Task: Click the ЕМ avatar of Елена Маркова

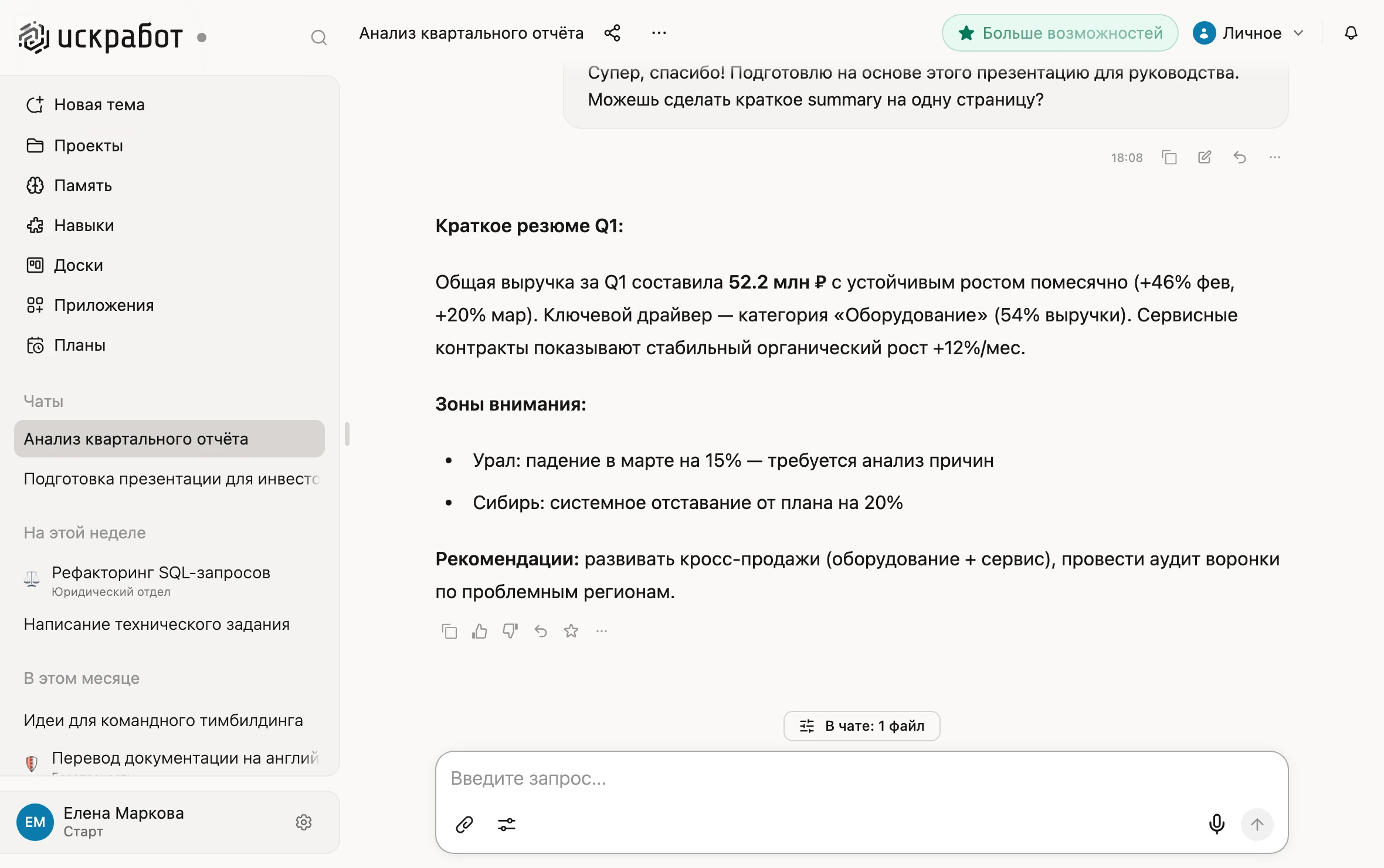Action: pyautogui.click(x=35, y=822)
